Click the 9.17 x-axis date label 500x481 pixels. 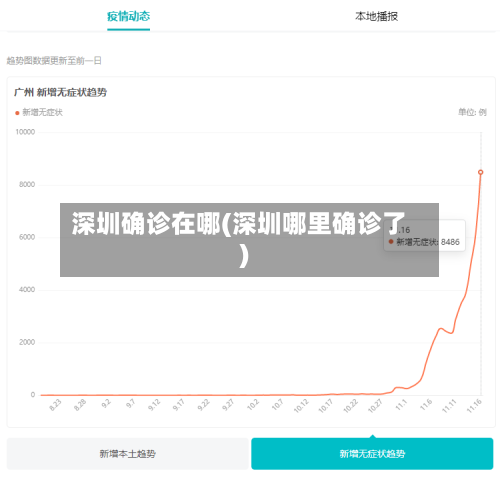tap(178, 405)
